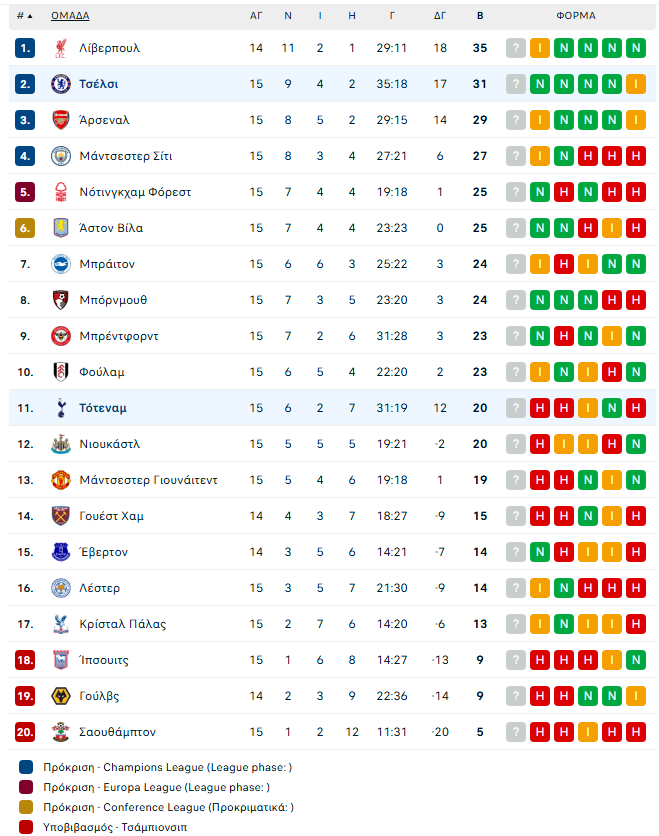Open the Μπράιτον team link

[x=107, y=264]
